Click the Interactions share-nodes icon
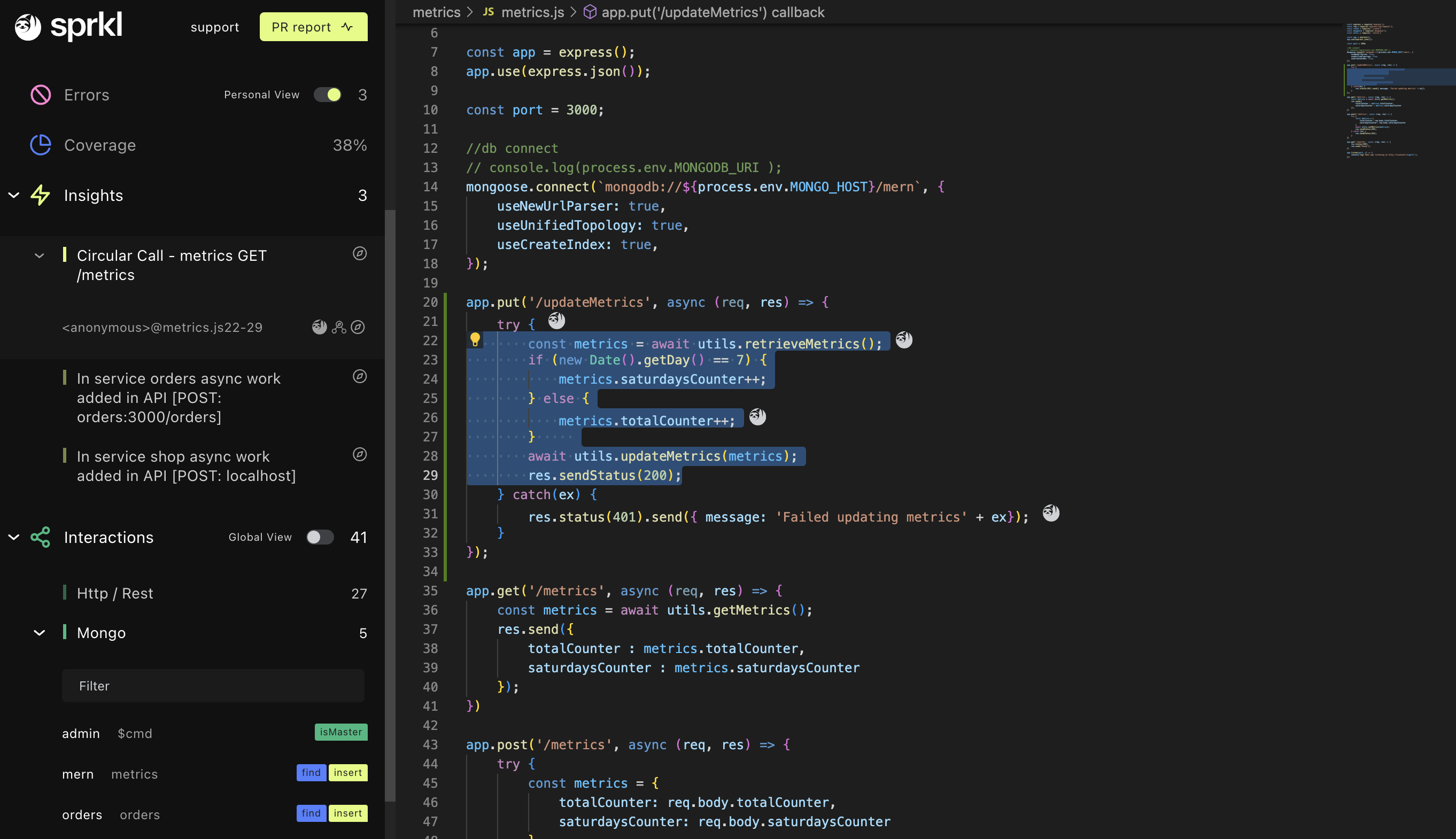1456x839 pixels. [x=40, y=538]
